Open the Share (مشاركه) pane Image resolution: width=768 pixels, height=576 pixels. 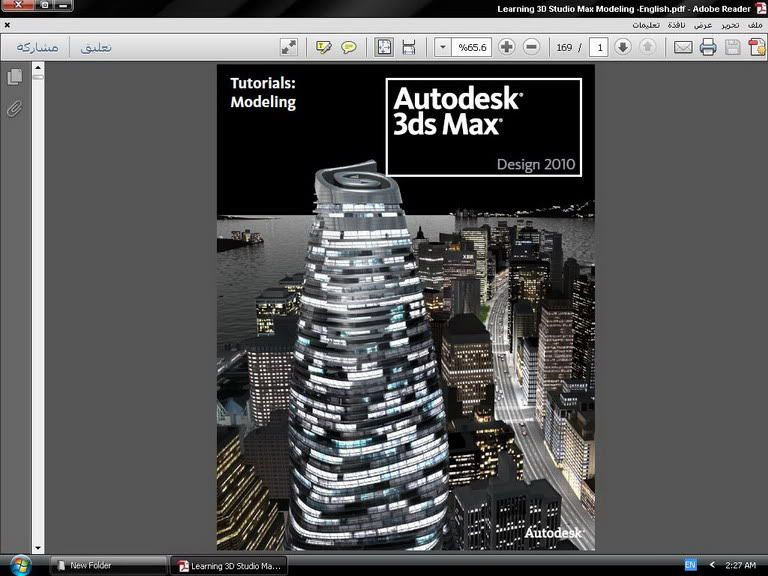[x=37, y=47]
